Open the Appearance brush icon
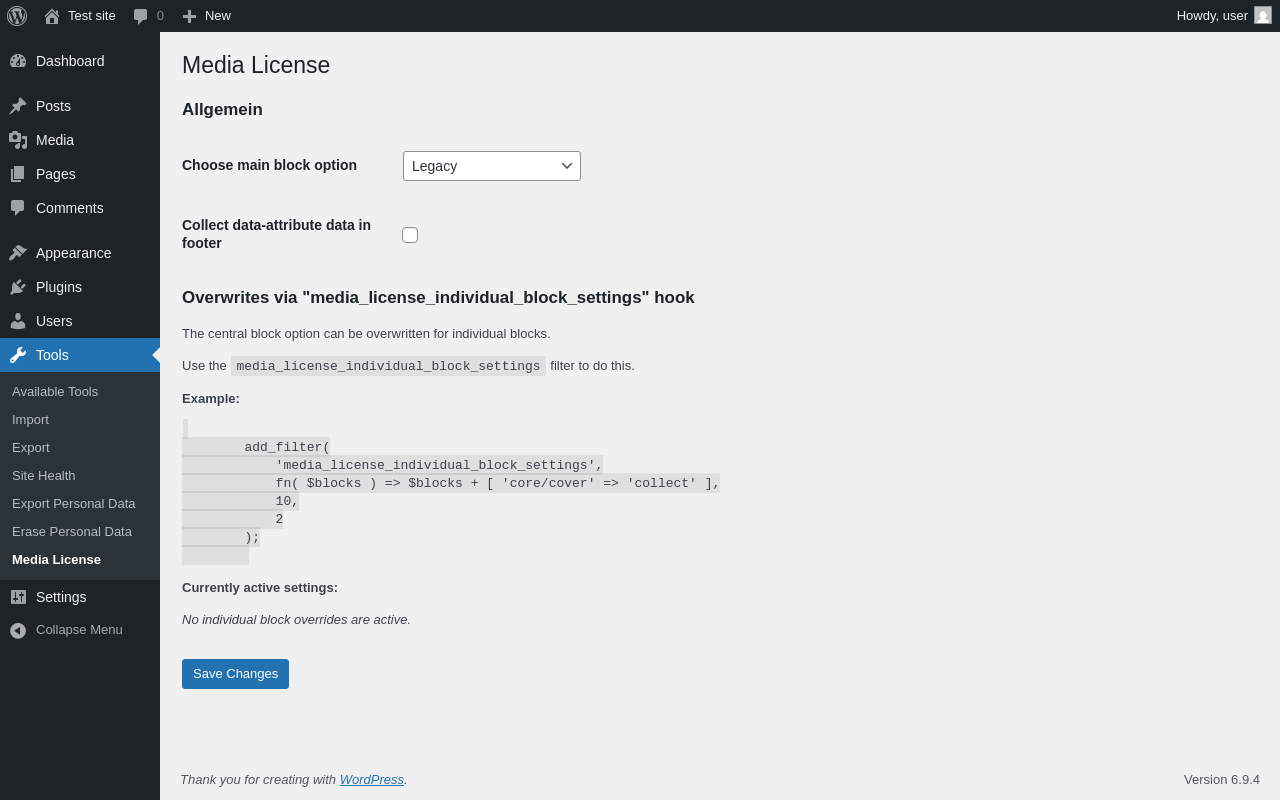This screenshot has width=1280, height=800. [18, 253]
